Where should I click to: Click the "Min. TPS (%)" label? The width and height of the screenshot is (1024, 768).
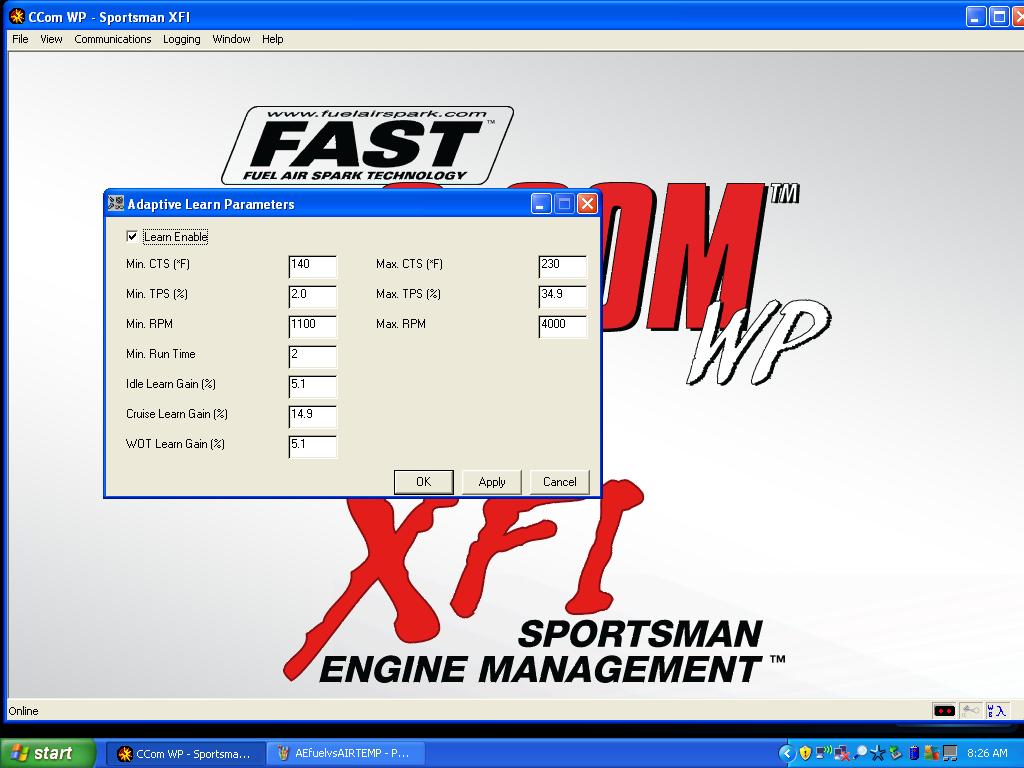point(157,294)
